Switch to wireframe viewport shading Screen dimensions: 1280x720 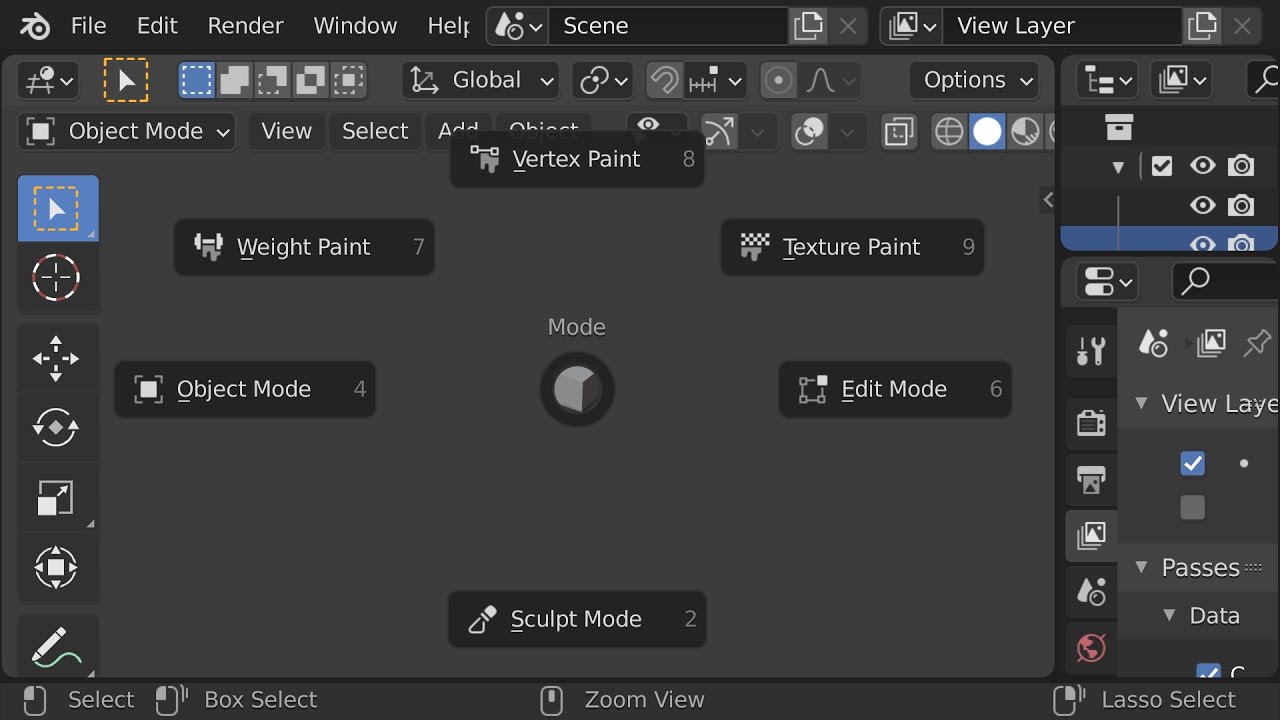point(949,132)
